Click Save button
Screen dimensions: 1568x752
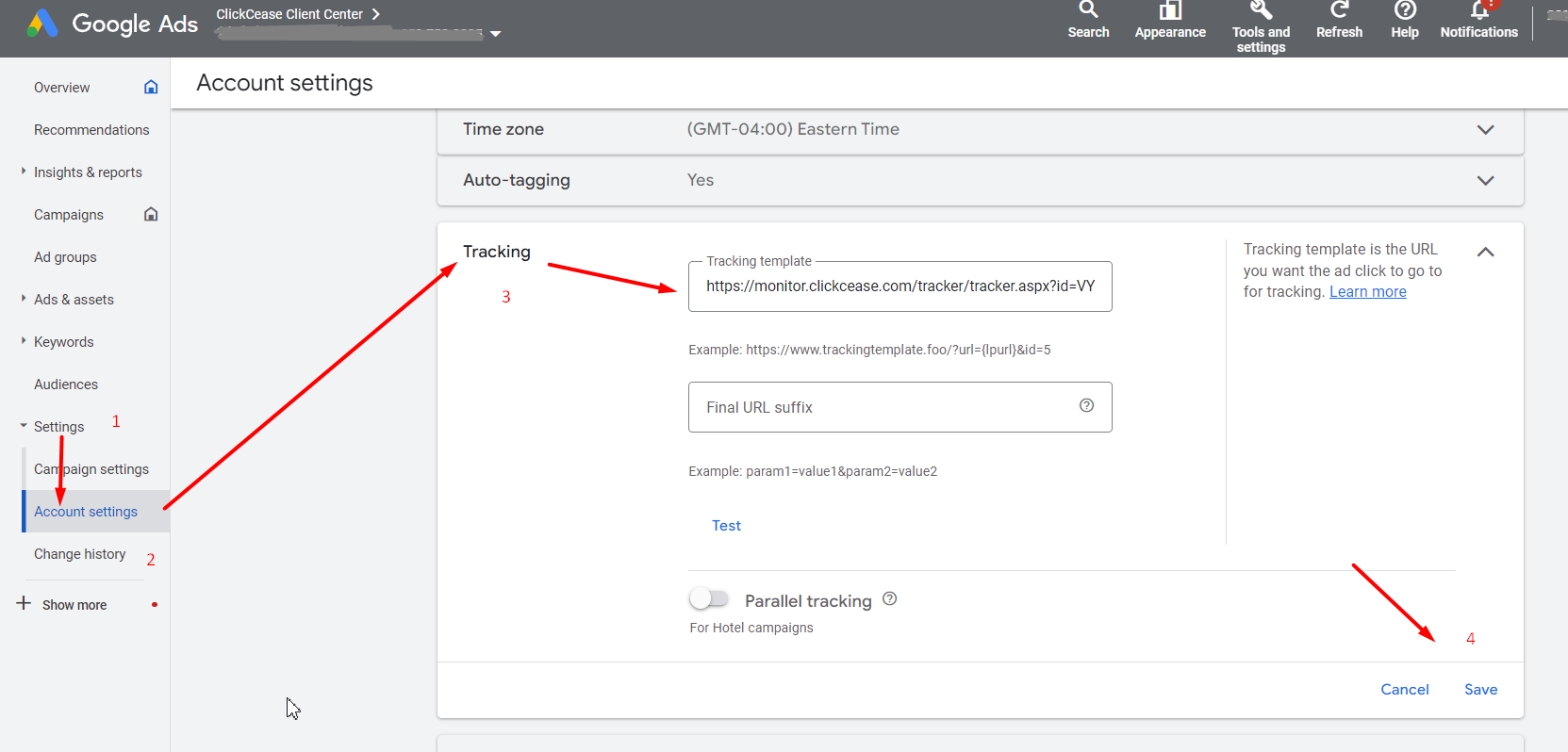pos(1480,690)
